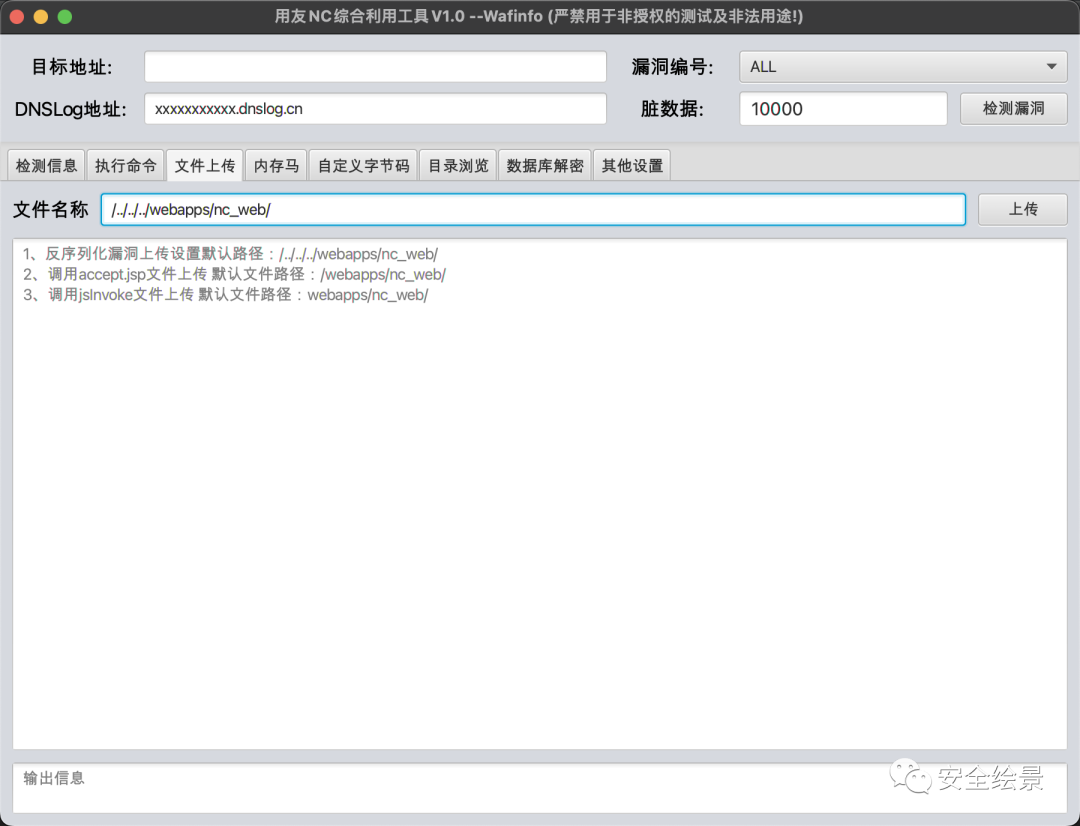Click the 脏数据 field showing 10000
The image size is (1080, 826).
843,109
